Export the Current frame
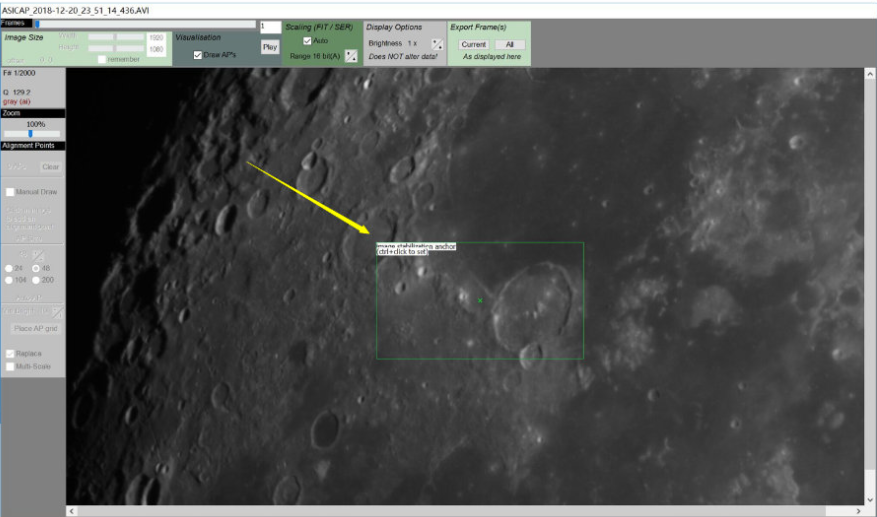877x517 pixels. (x=473, y=45)
